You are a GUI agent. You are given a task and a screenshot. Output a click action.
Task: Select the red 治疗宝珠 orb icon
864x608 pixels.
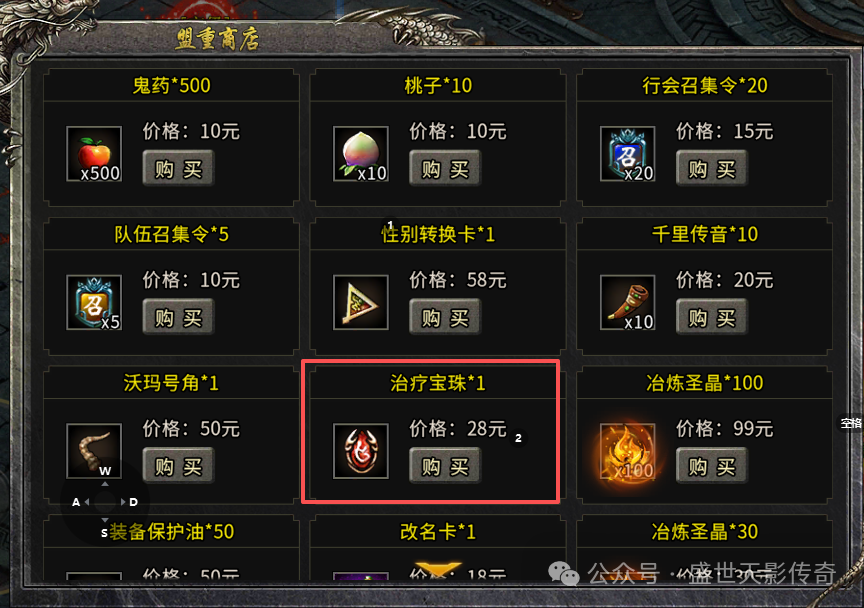point(361,451)
